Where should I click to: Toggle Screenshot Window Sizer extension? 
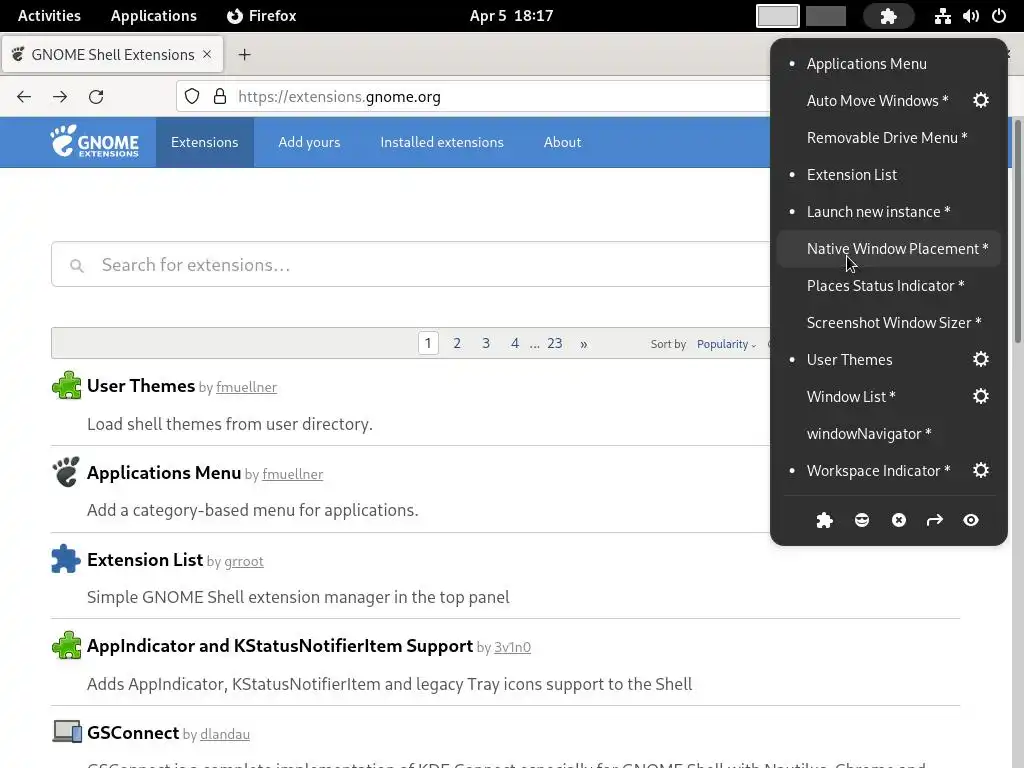pos(889,323)
